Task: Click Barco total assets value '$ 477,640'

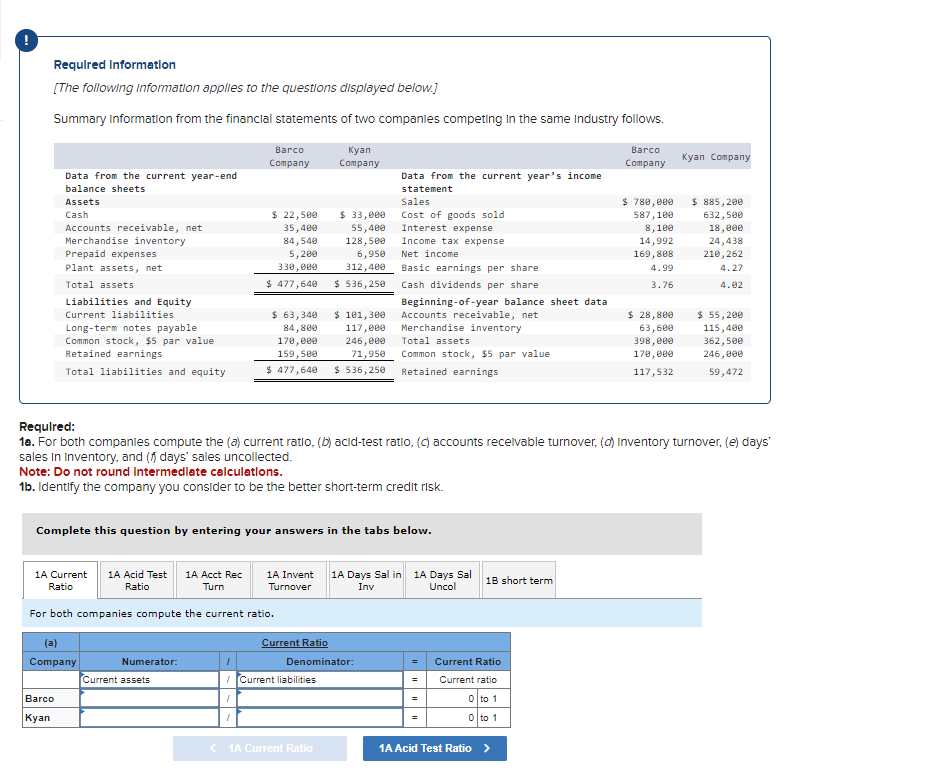Action: click(292, 284)
